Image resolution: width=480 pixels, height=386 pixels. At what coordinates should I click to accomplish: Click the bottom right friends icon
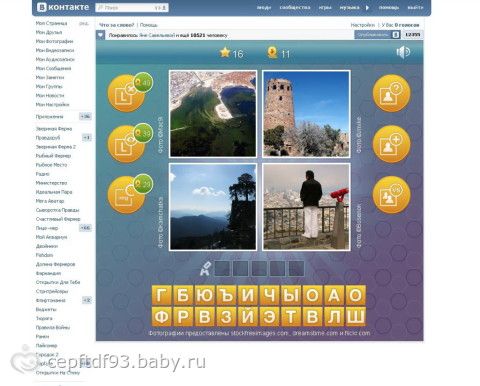click(391, 194)
